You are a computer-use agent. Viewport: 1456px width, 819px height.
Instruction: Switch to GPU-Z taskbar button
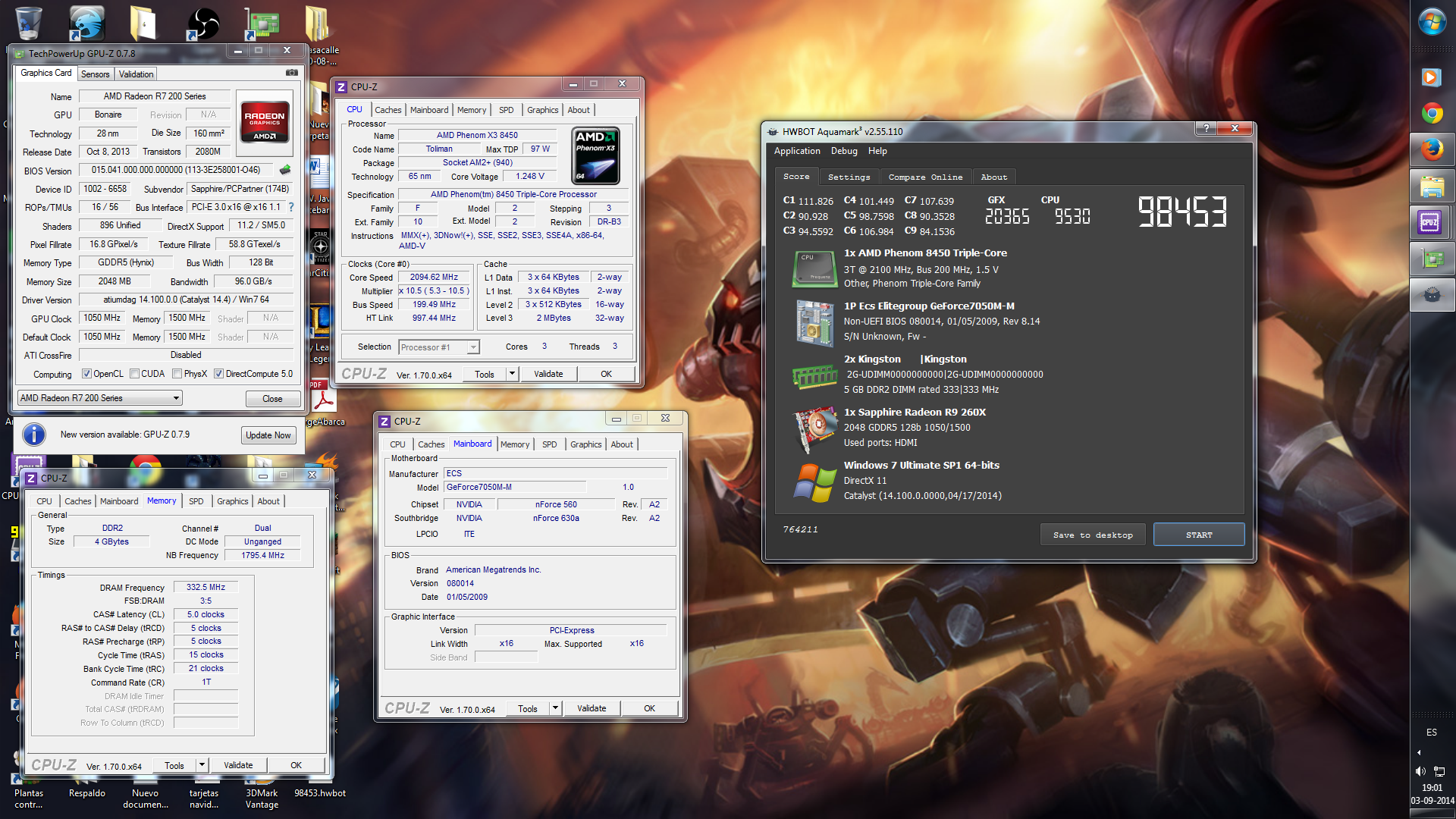point(1431,259)
